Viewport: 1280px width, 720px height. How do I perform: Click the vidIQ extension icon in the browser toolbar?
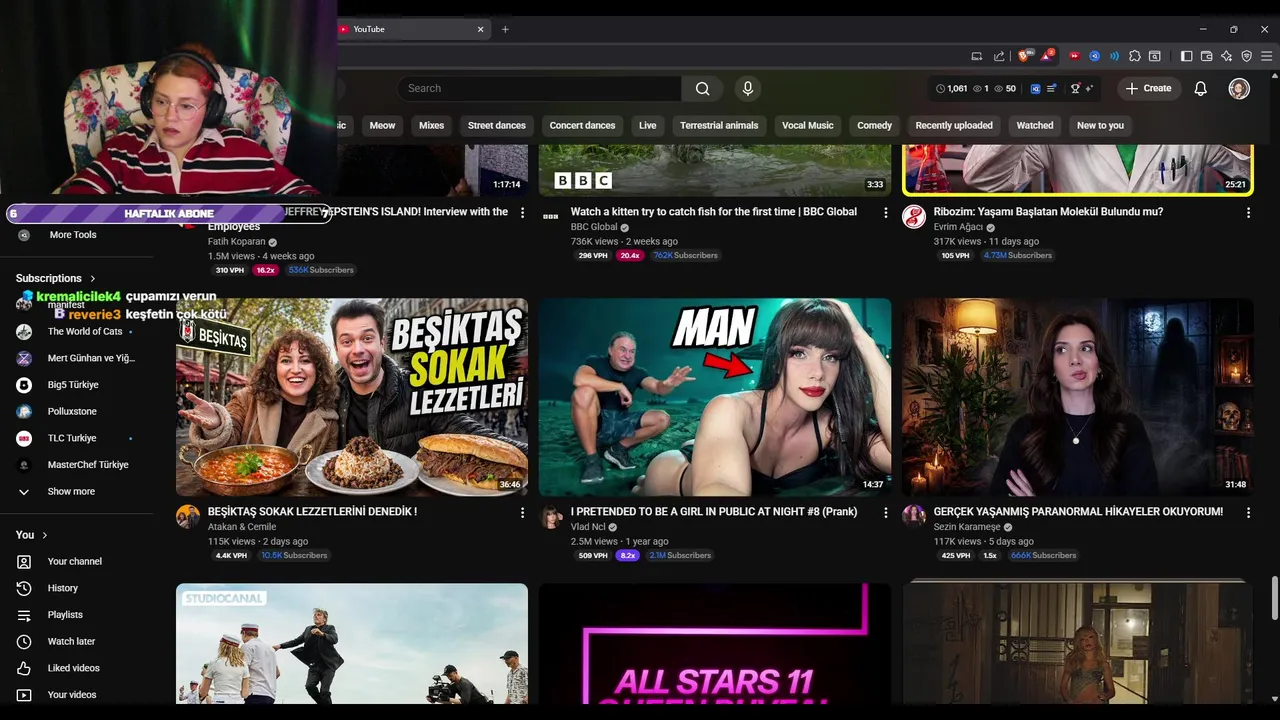pyautogui.click(x=1095, y=56)
